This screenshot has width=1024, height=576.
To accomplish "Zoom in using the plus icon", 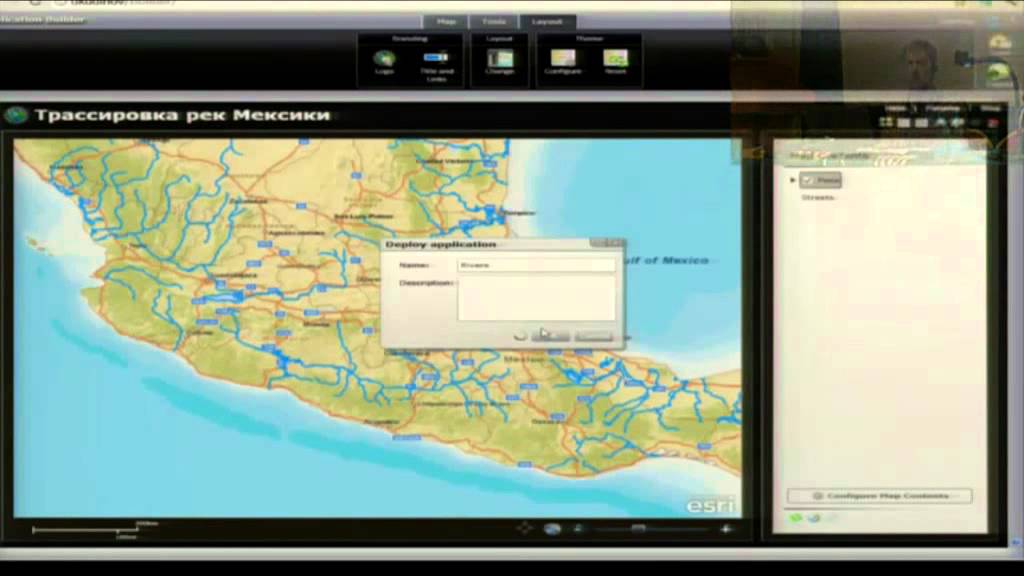I will tap(726, 528).
